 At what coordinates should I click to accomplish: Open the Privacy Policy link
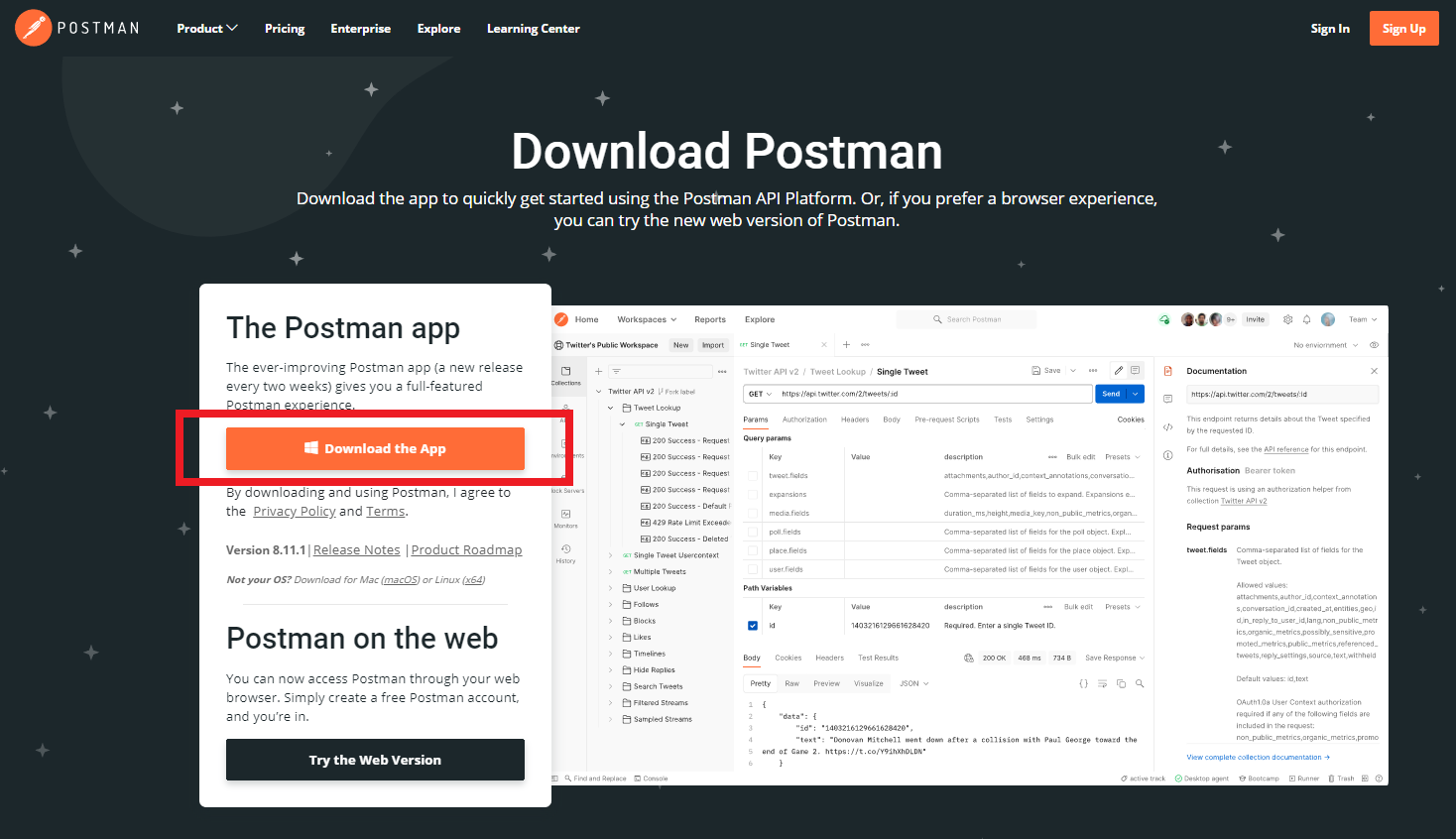pos(295,512)
